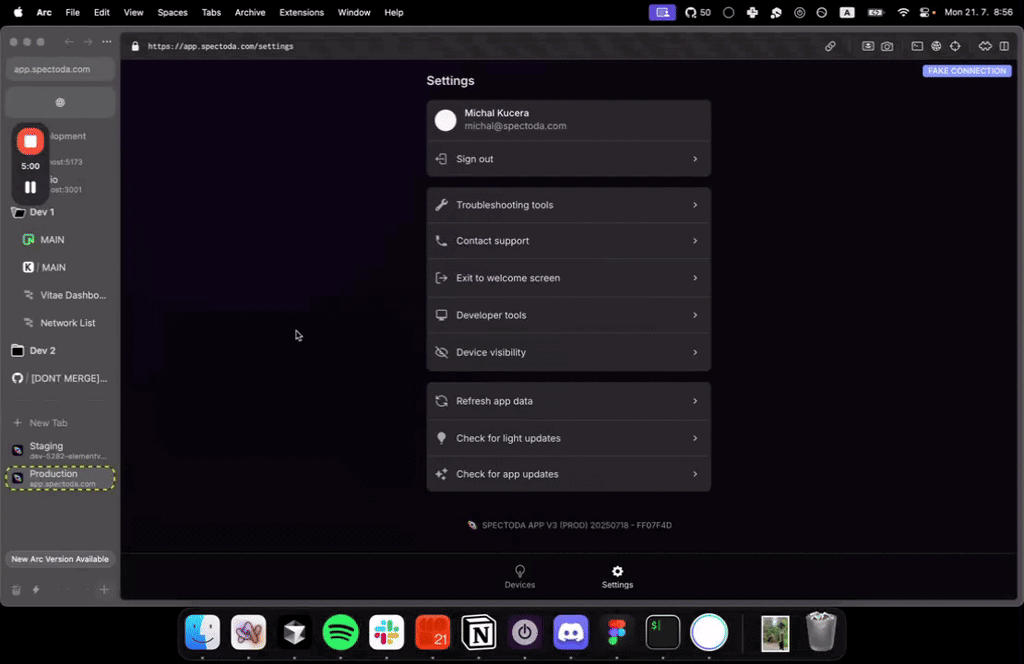Open Spotify from the dock
1024x664 pixels.
(340, 633)
